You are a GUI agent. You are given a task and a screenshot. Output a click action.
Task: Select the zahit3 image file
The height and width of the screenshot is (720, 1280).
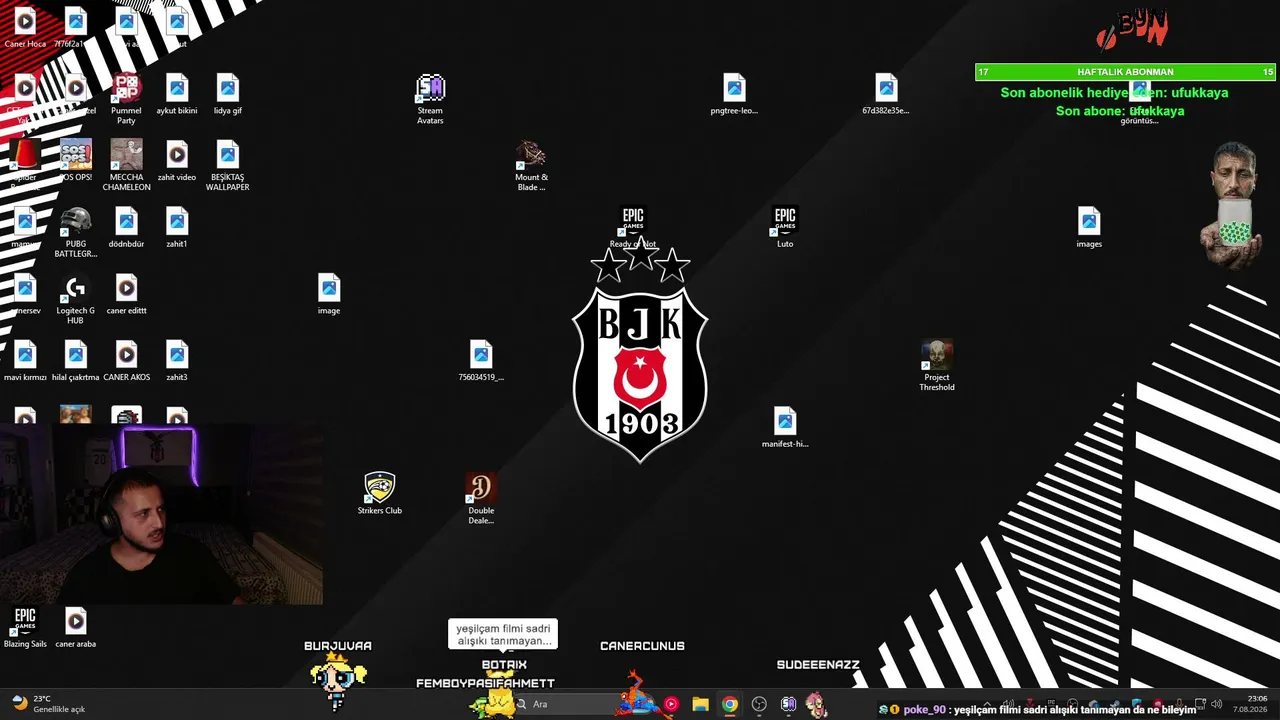[177, 361]
